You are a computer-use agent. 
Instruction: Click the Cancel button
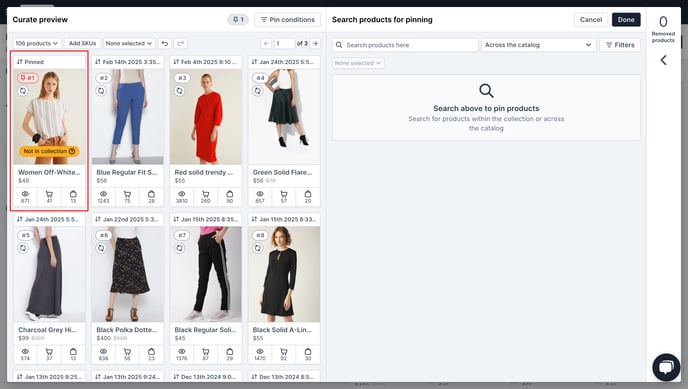[x=591, y=20]
